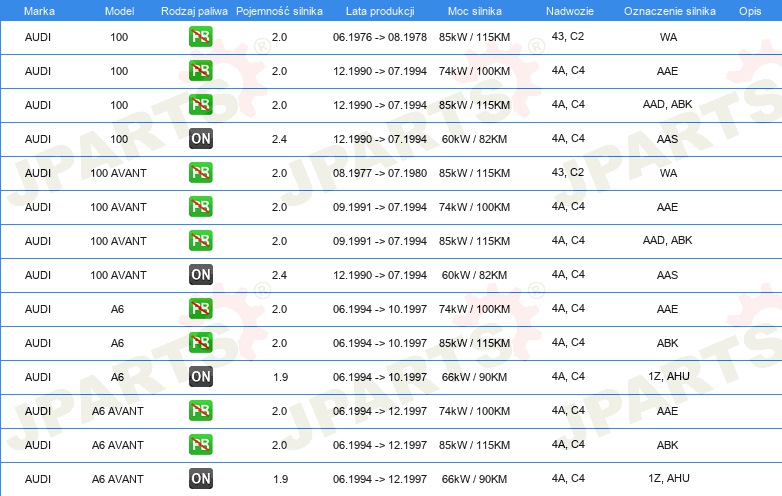The height and width of the screenshot is (496, 782).
Task: Click body code 43, C2 in 100 AVANT row
Action: point(568,172)
